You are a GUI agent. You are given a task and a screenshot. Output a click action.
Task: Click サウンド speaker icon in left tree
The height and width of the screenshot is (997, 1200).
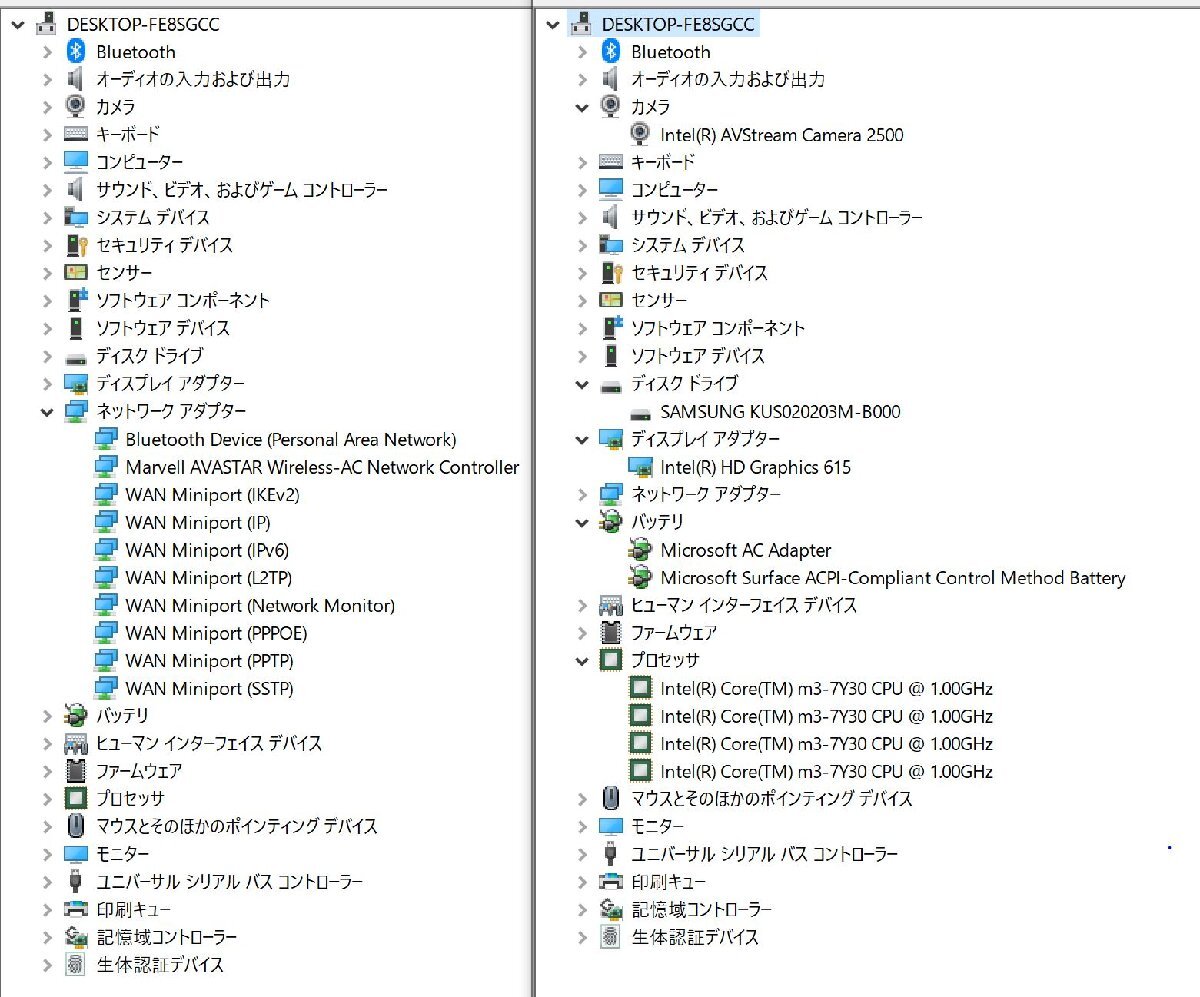point(76,189)
